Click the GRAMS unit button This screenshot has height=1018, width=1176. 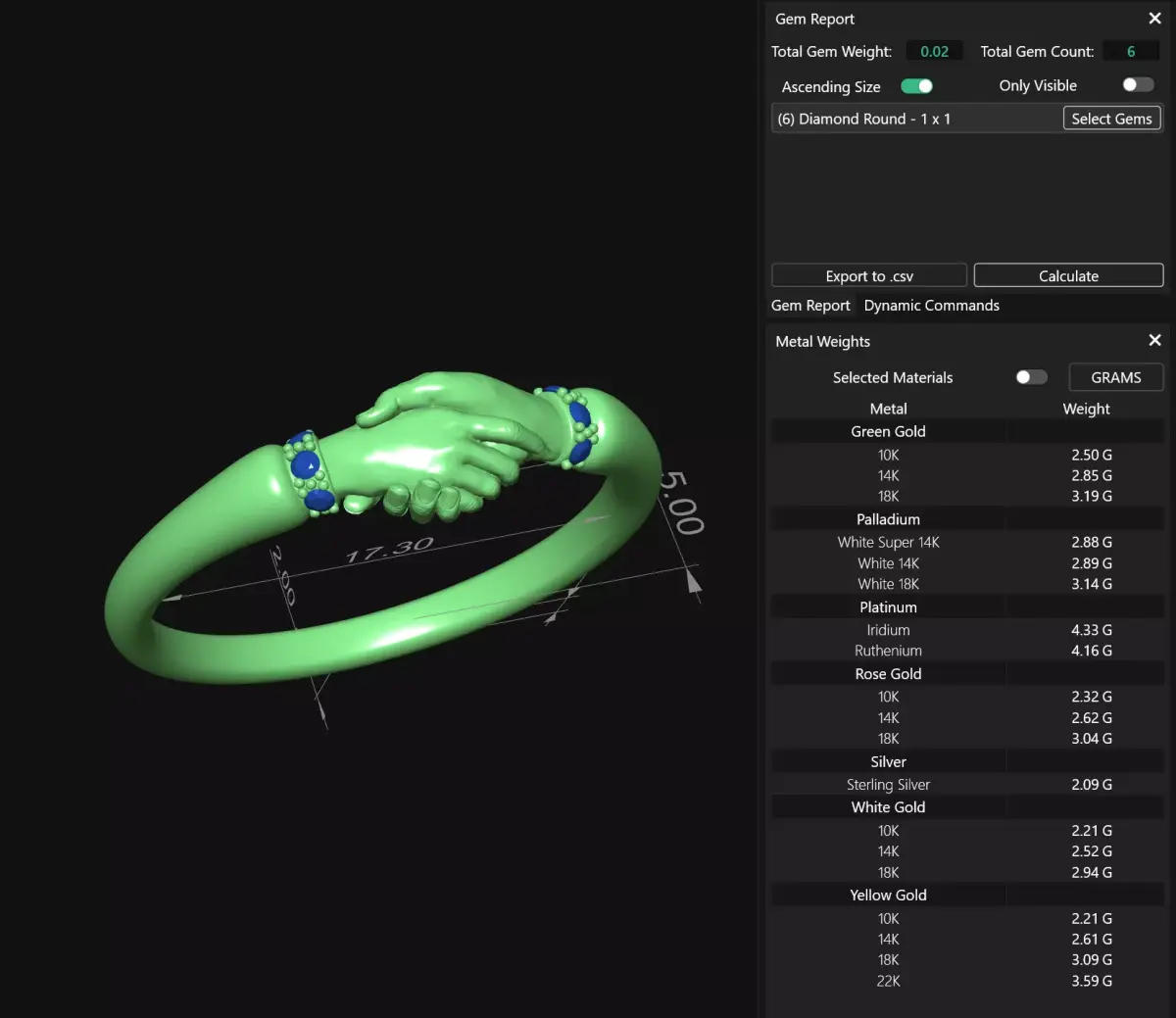[1115, 377]
